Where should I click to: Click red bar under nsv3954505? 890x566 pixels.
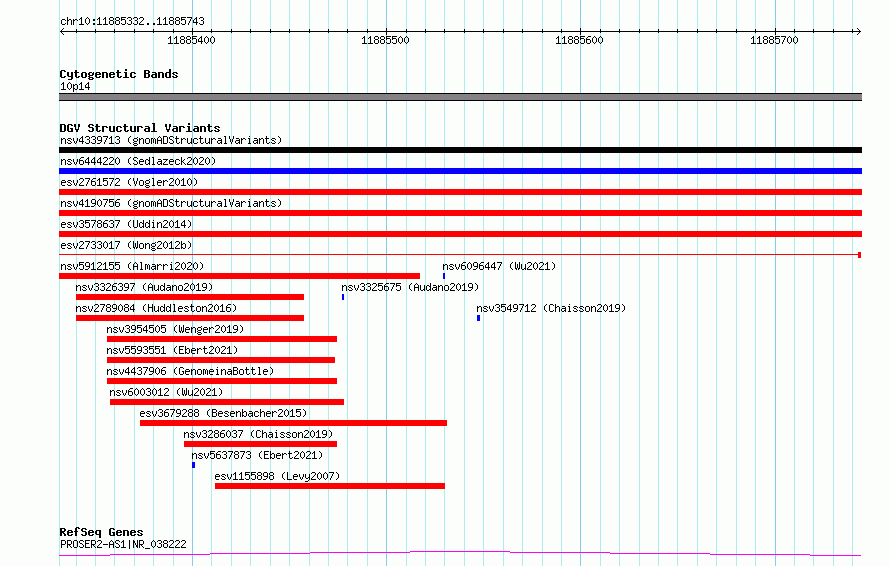coord(222,339)
